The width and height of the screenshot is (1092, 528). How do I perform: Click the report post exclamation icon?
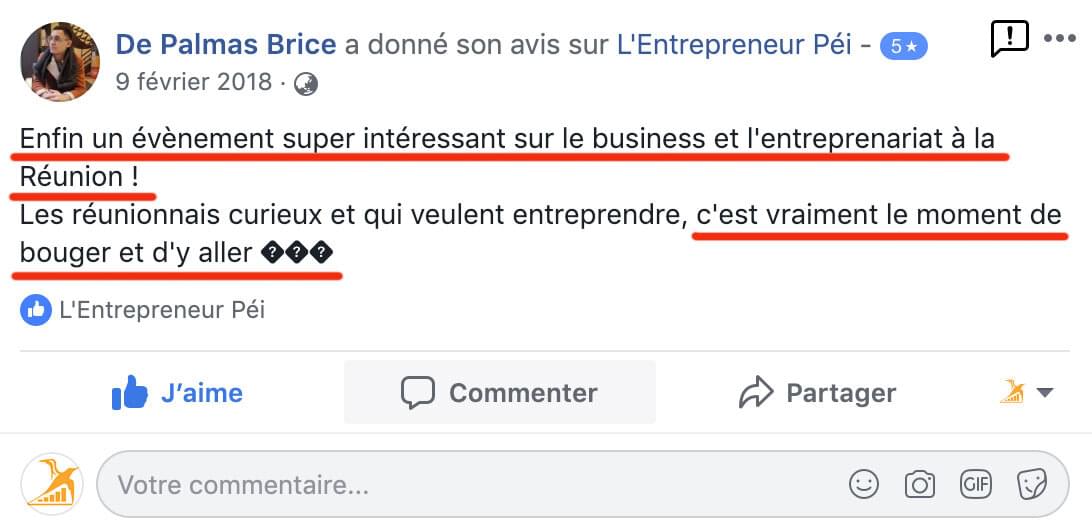1009,39
